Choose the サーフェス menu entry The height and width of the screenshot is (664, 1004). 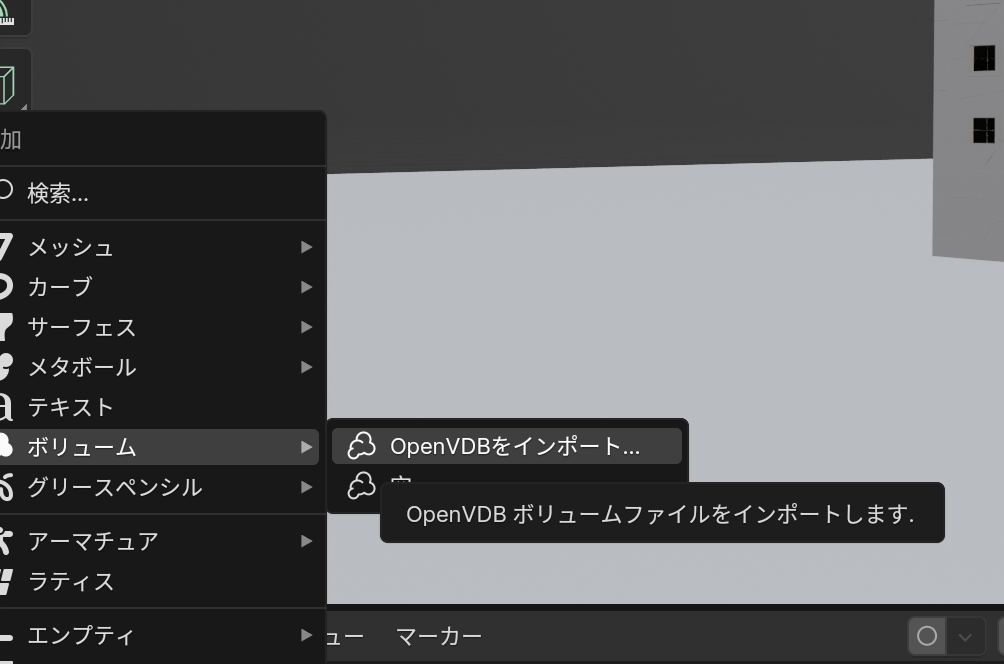point(82,327)
